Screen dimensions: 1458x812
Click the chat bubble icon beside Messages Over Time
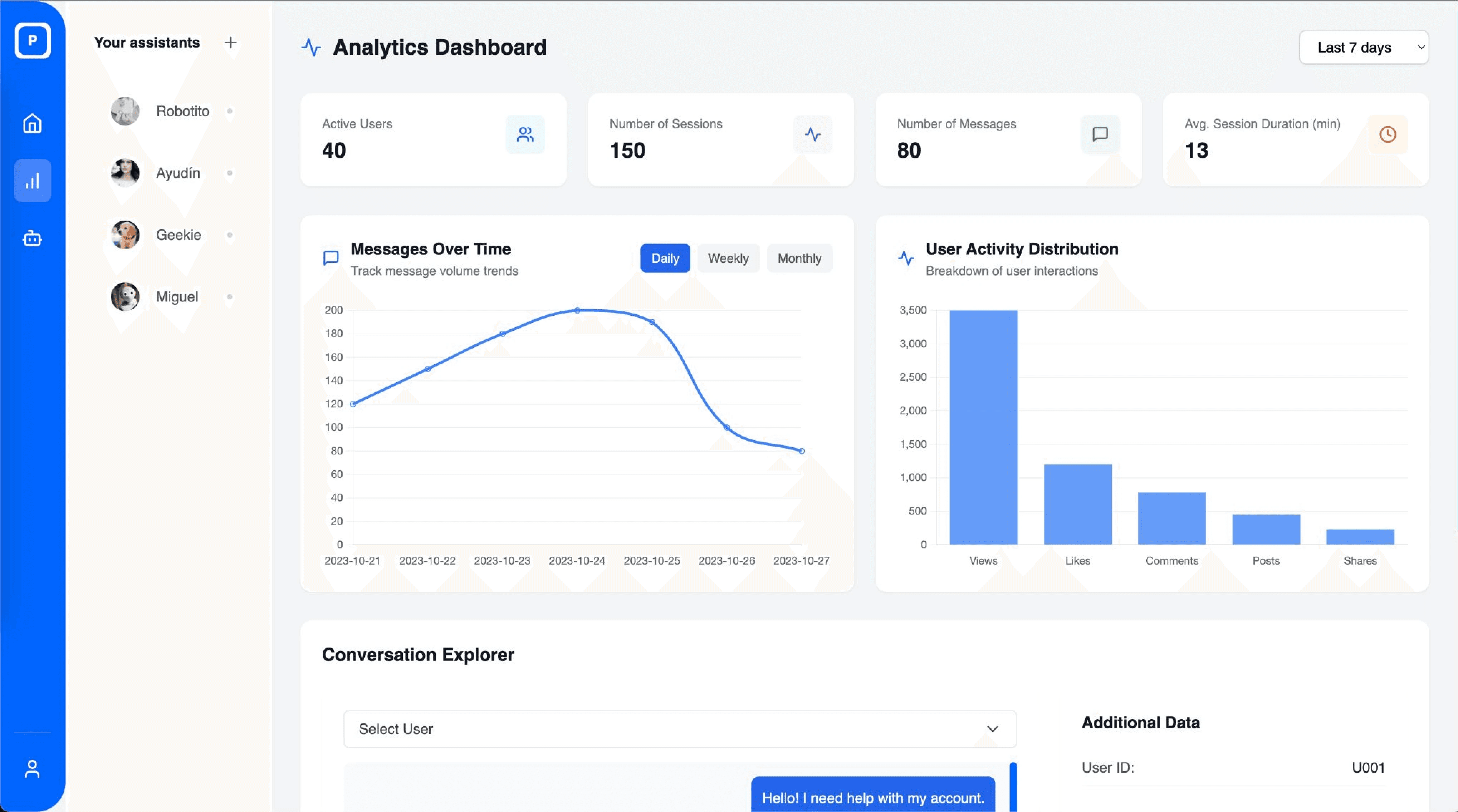pos(331,258)
